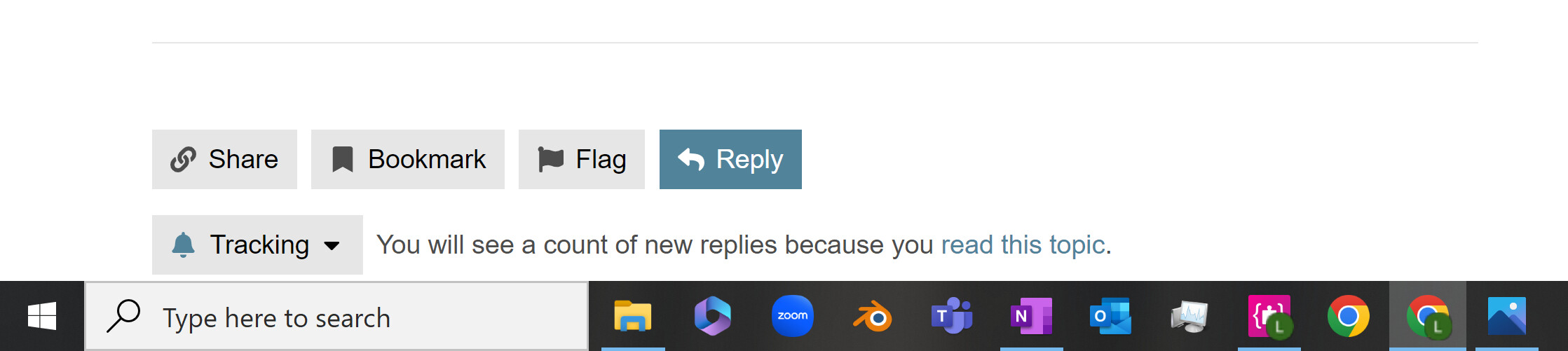1568x351 pixels.
Task: Focus the 'Type here to search' box
Action: click(336, 317)
